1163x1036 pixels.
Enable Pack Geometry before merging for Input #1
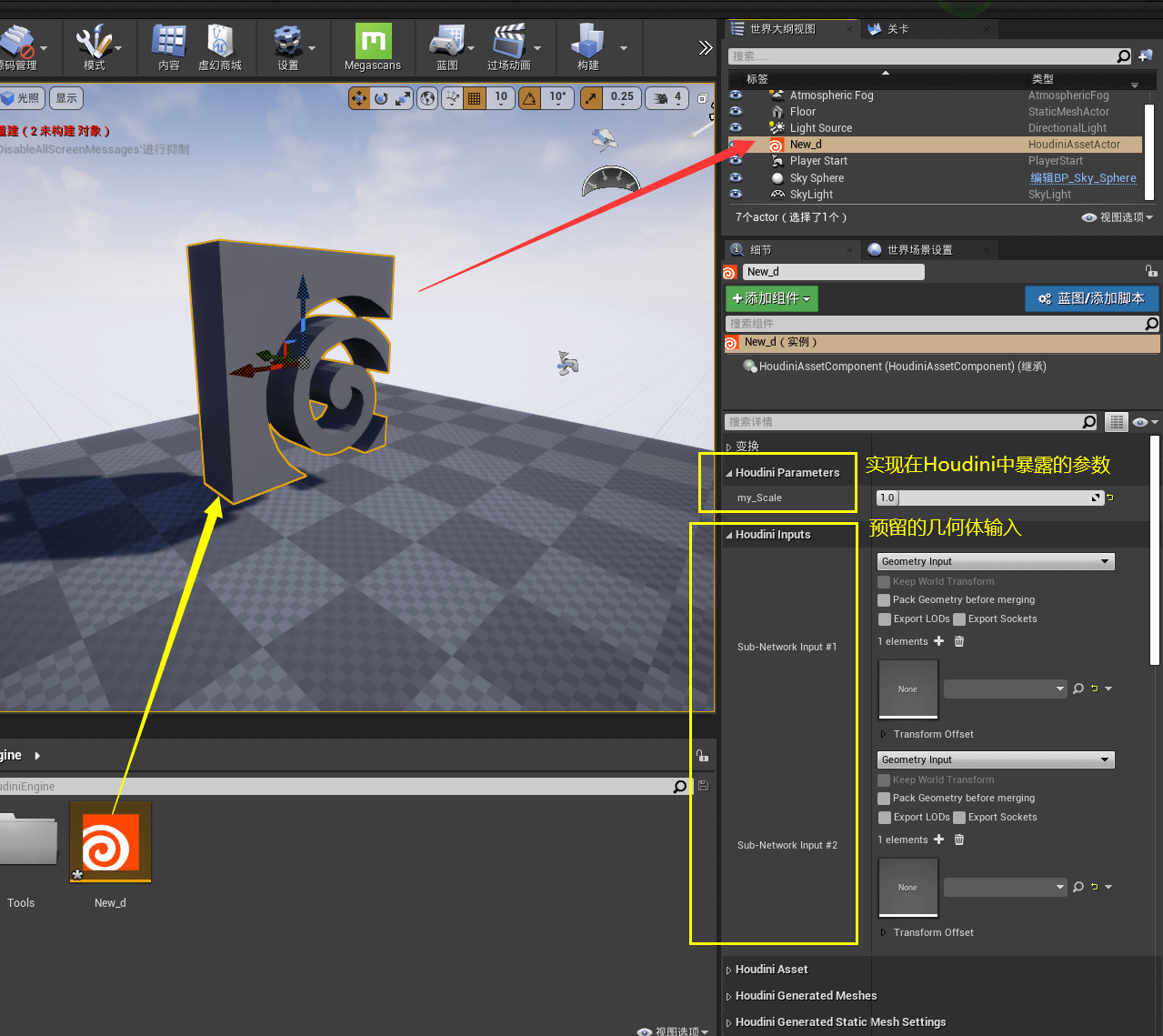pyautogui.click(x=884, y=600)
